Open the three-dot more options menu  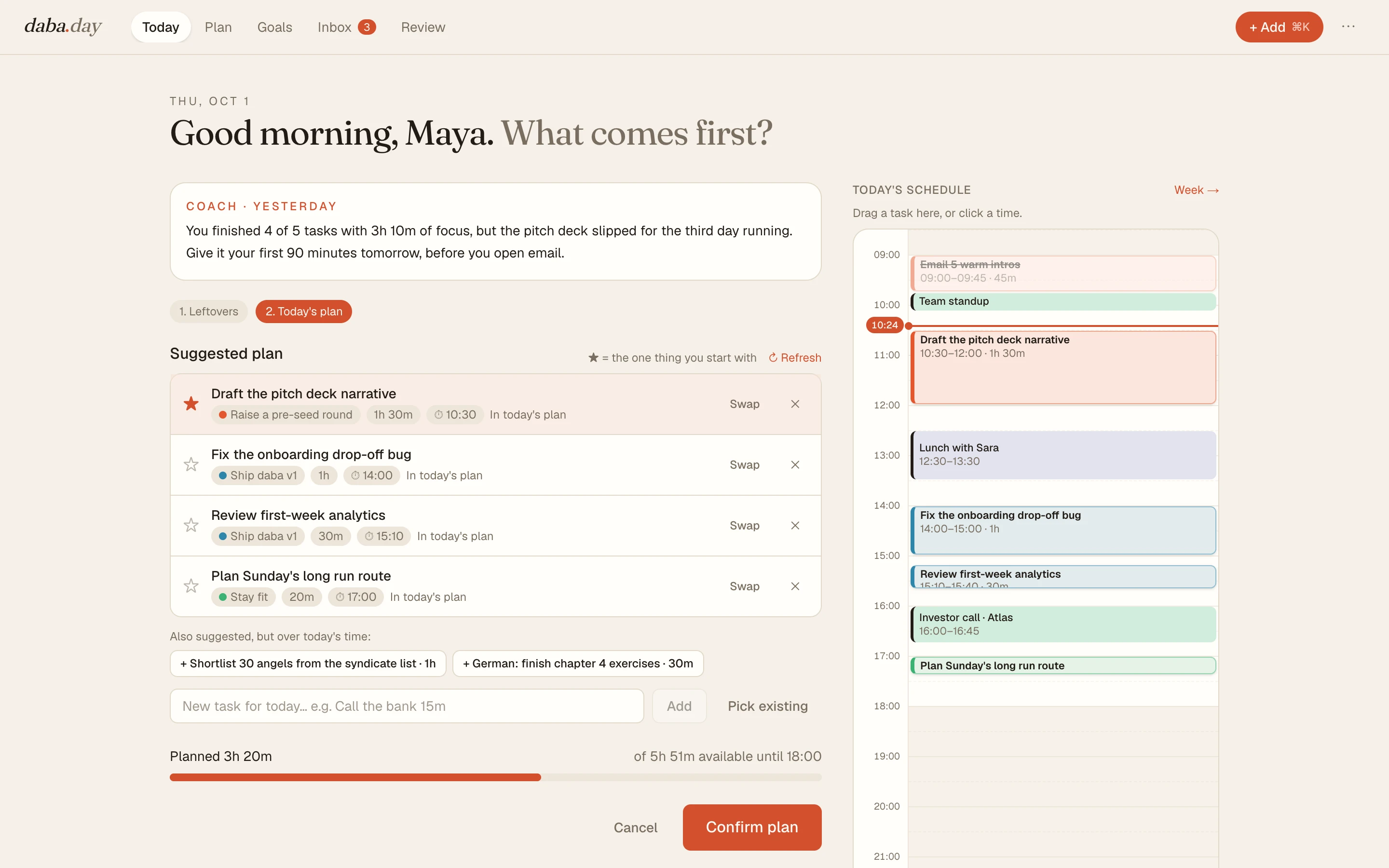[1348, 27]
